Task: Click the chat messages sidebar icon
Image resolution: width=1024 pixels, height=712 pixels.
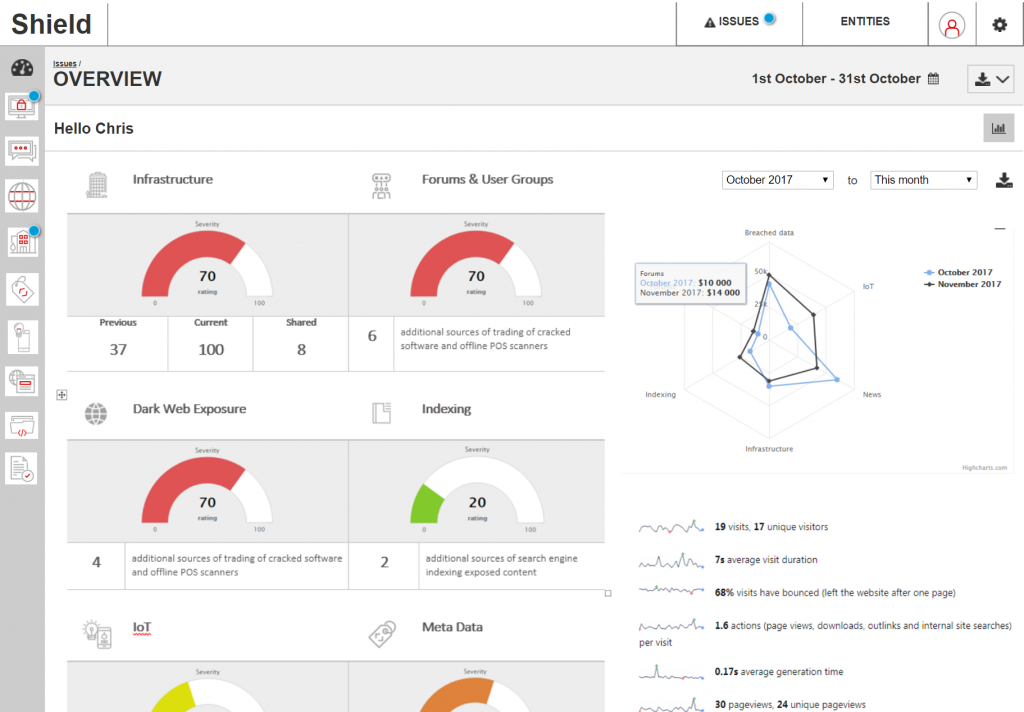Action: [x=22, y=150]
